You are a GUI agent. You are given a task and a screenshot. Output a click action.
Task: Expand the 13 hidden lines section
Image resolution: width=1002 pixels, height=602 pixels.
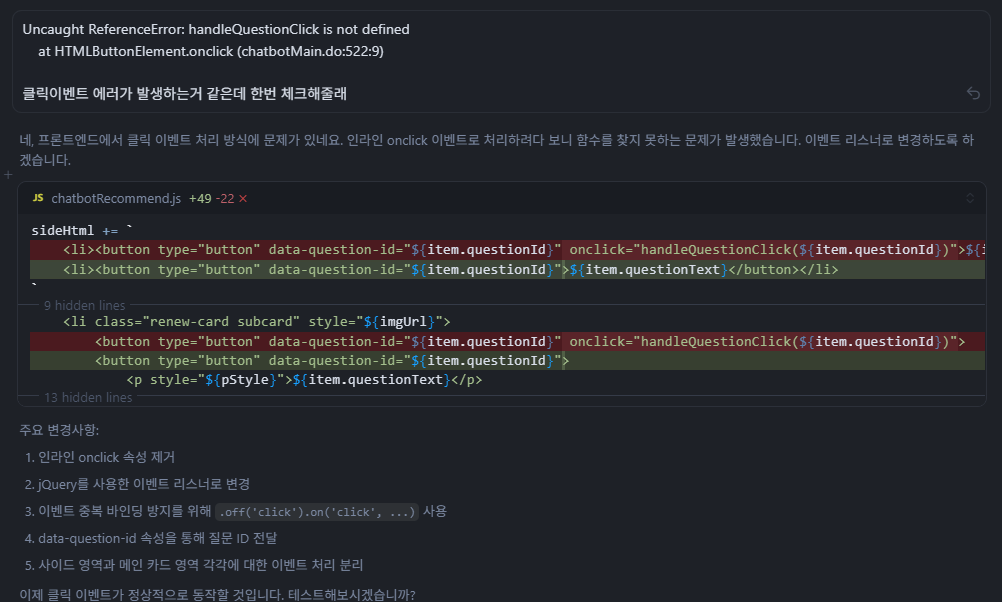[x=88, y=397]
